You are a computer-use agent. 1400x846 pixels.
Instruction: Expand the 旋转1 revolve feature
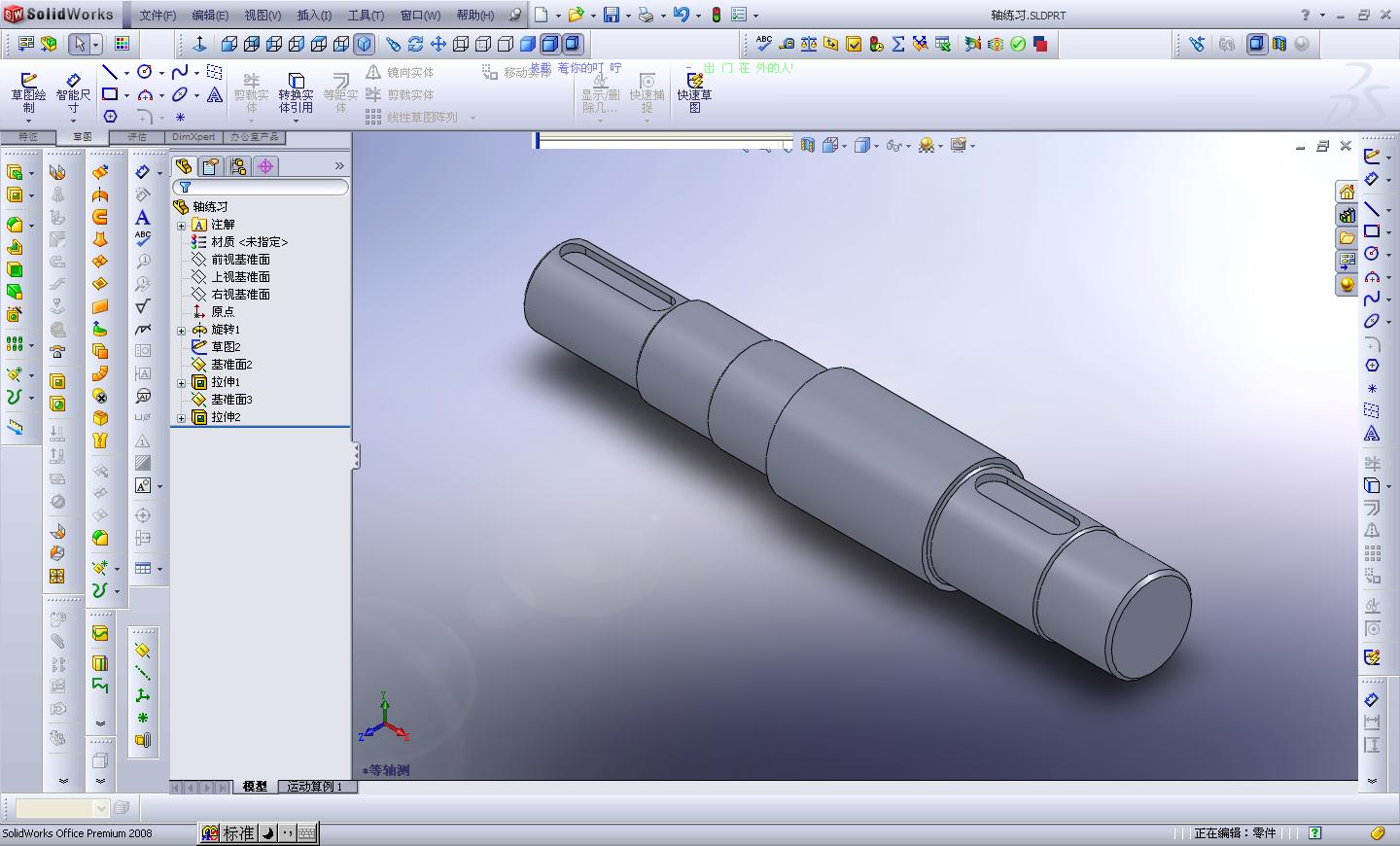coord(181,330)
